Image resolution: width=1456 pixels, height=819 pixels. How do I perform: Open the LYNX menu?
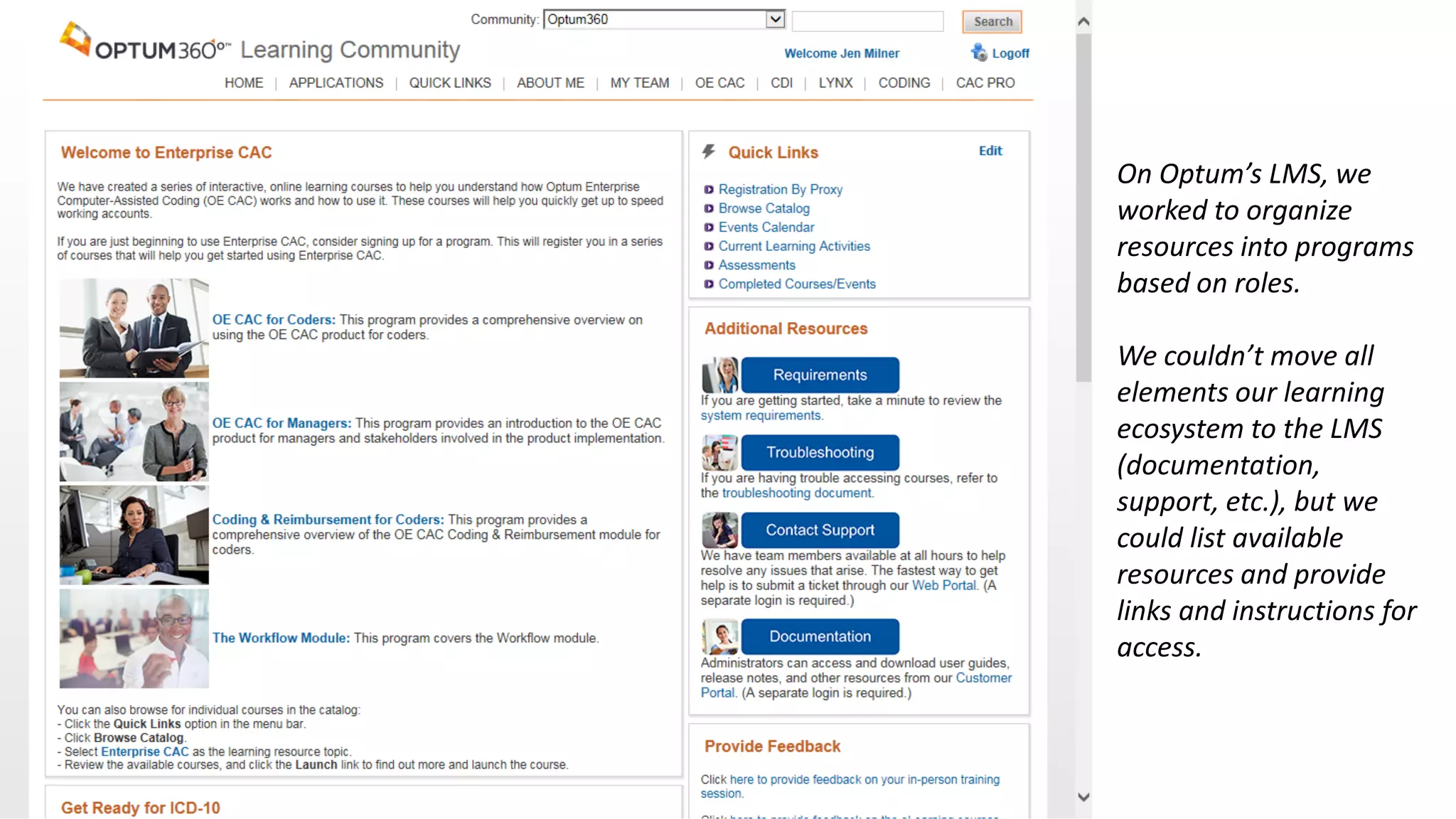pos(835,83)
